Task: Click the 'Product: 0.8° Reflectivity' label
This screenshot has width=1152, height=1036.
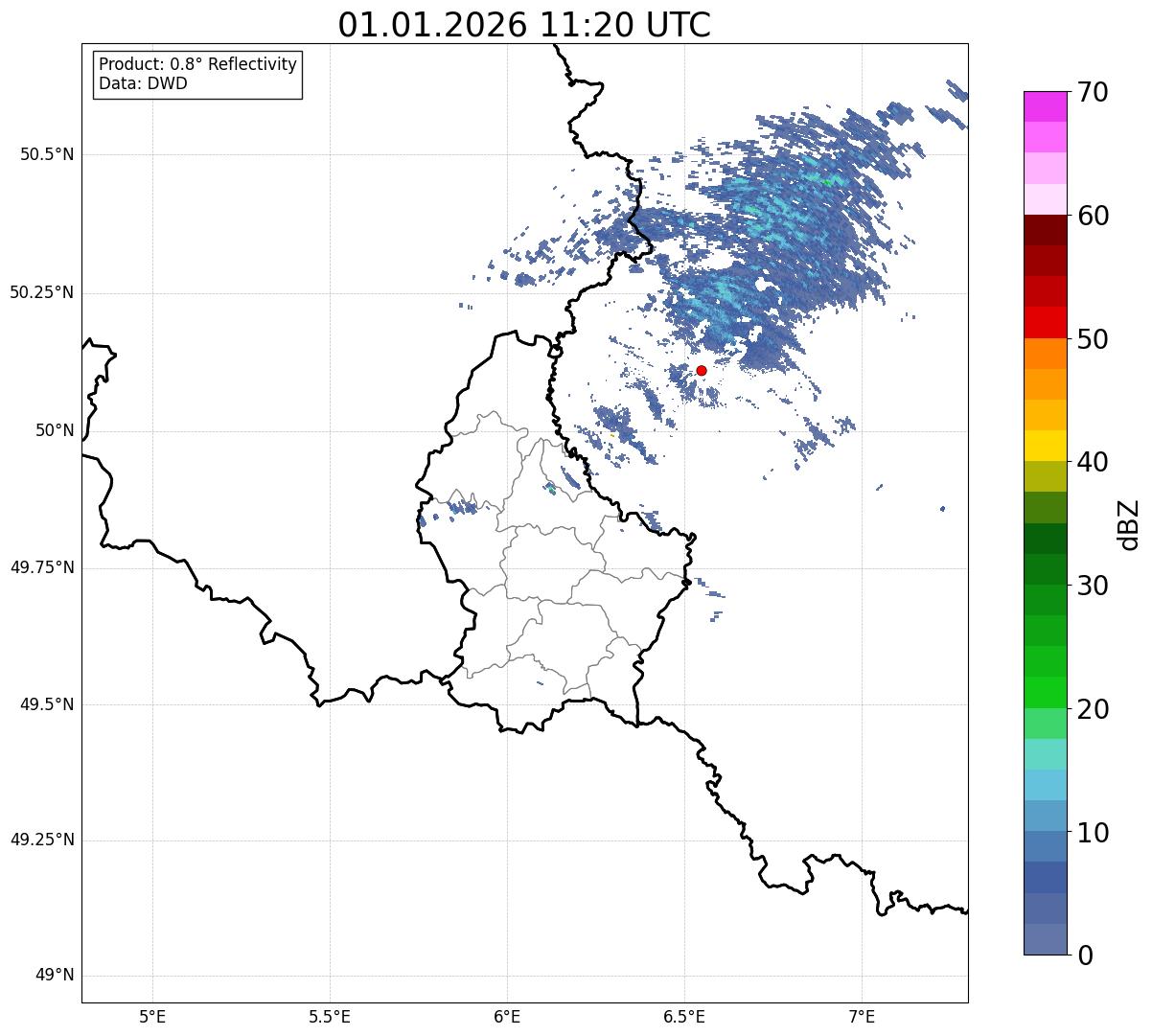Action: pyautogui.click(x=197, y=64)
